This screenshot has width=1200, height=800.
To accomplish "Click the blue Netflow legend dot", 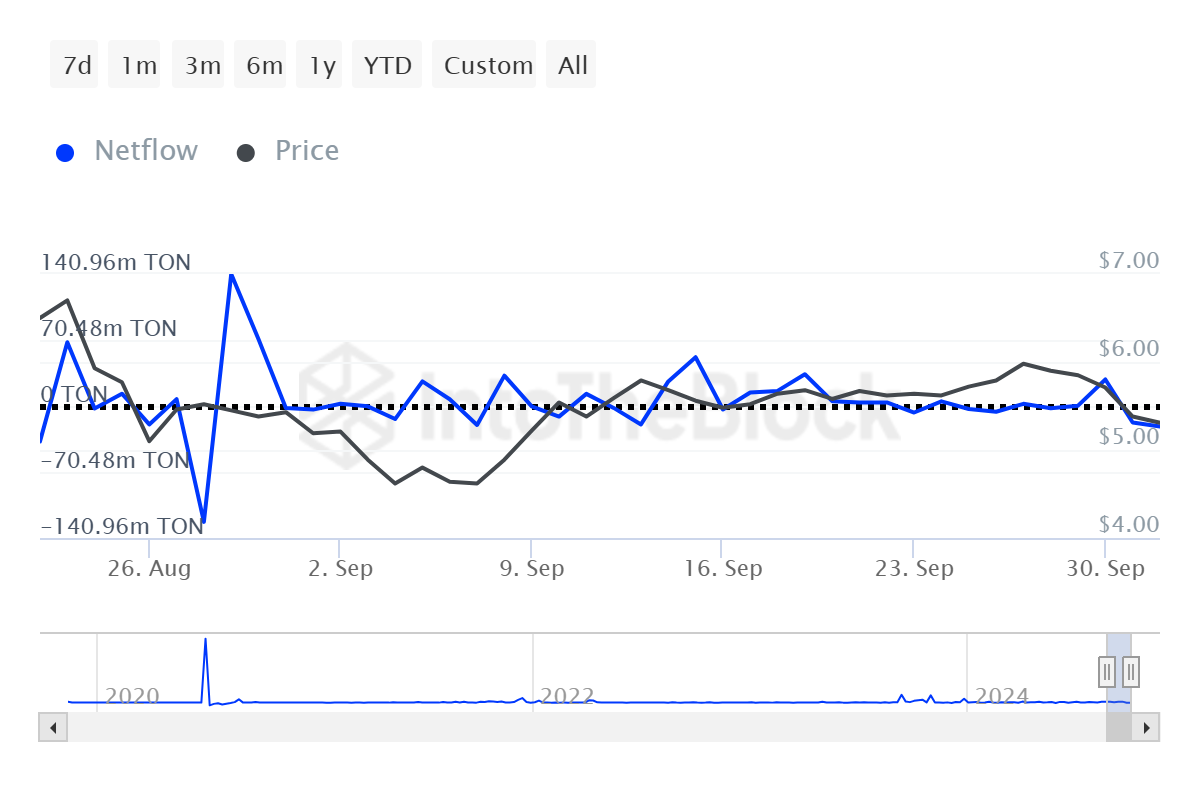I will click(66, 153).
